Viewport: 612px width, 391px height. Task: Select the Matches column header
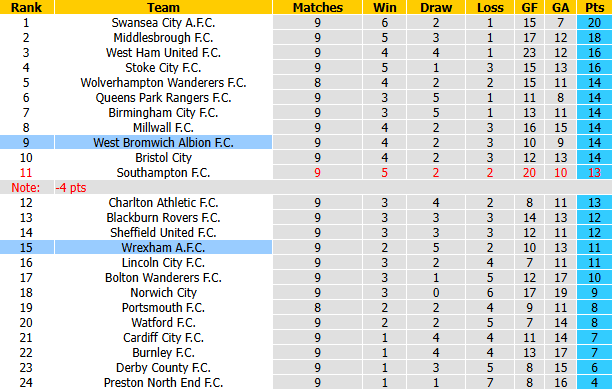click(x=317, y=7)
